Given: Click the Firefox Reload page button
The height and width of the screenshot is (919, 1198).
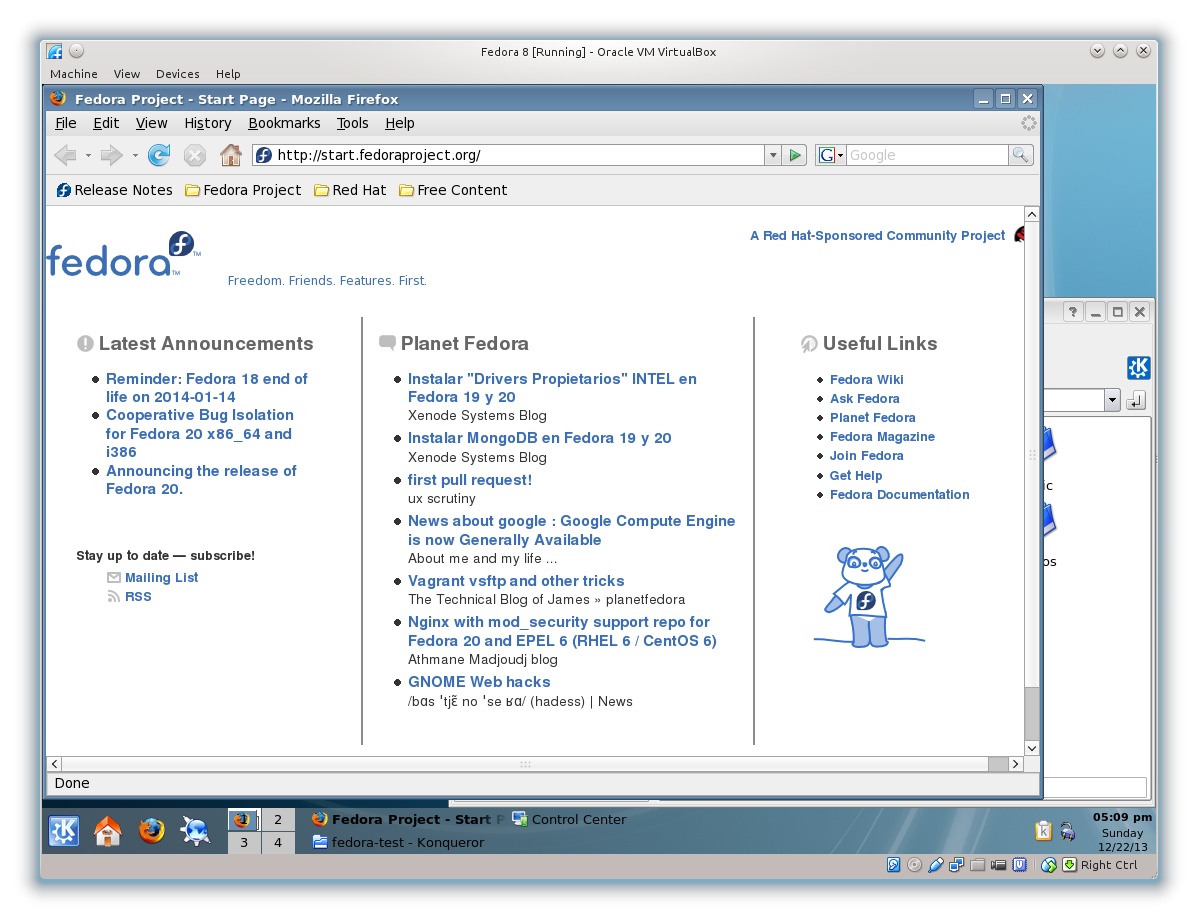Looking at the screenshot, I should pos(158,155).
